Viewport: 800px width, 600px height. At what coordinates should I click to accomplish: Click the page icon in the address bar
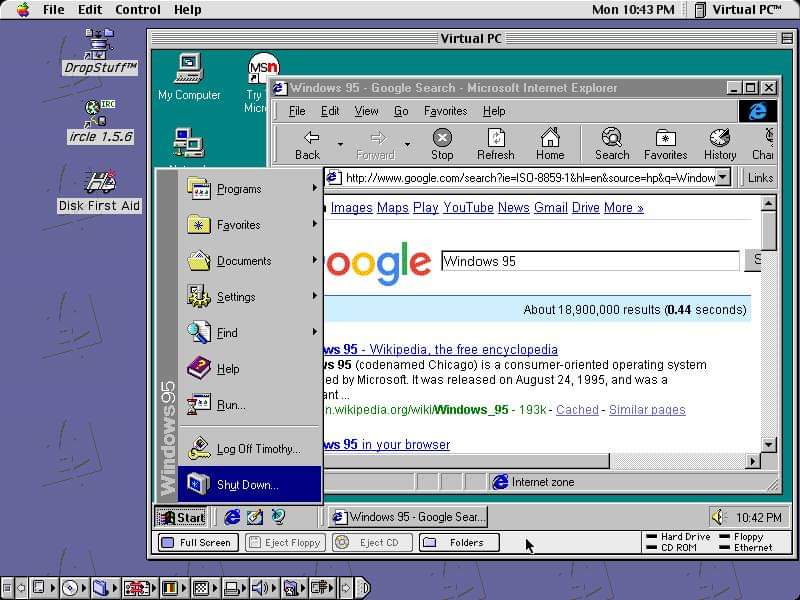333,178
